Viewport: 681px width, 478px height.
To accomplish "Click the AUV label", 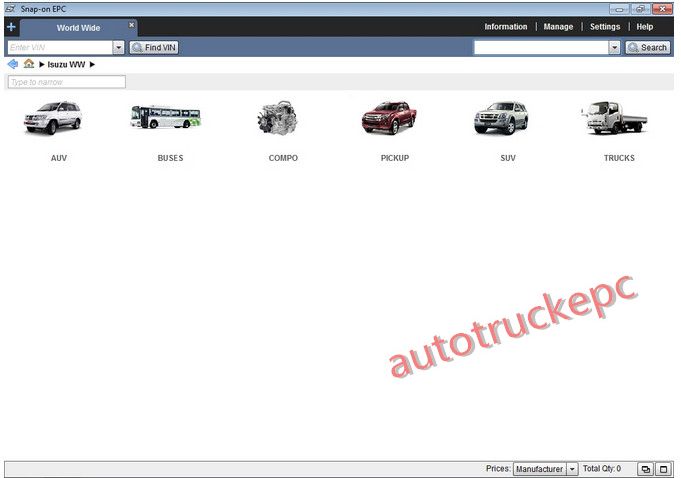I will [x=59, y=158].
